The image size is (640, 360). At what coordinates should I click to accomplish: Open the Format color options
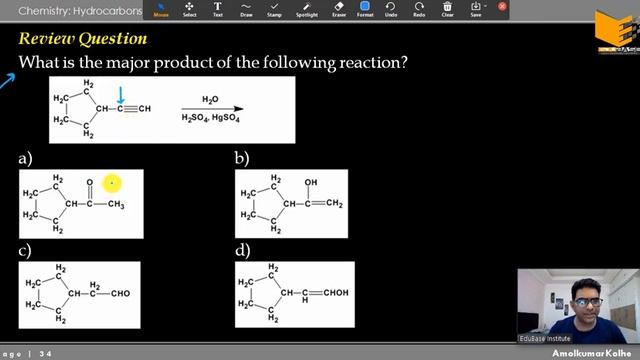(x=365, y=9)
